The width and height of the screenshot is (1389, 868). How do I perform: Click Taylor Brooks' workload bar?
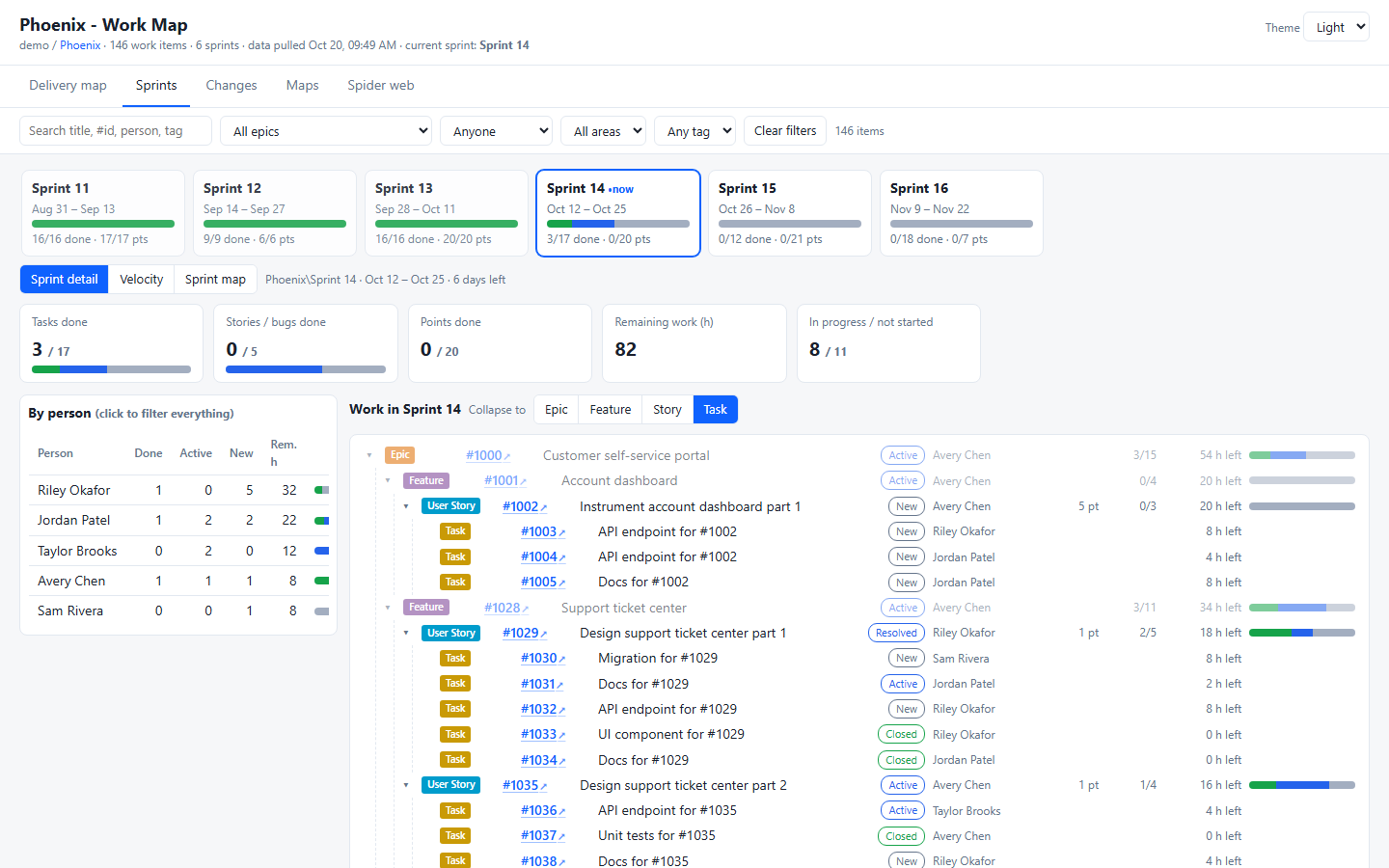tap(322, 551)
